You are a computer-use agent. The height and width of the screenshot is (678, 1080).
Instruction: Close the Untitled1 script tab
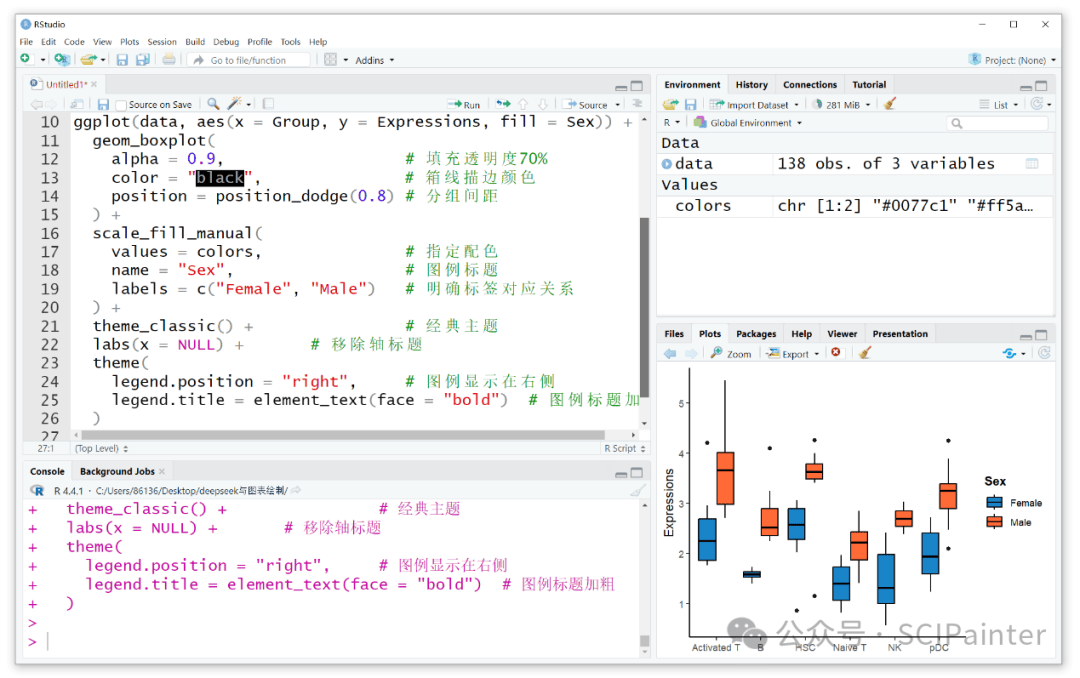point(94,84)
